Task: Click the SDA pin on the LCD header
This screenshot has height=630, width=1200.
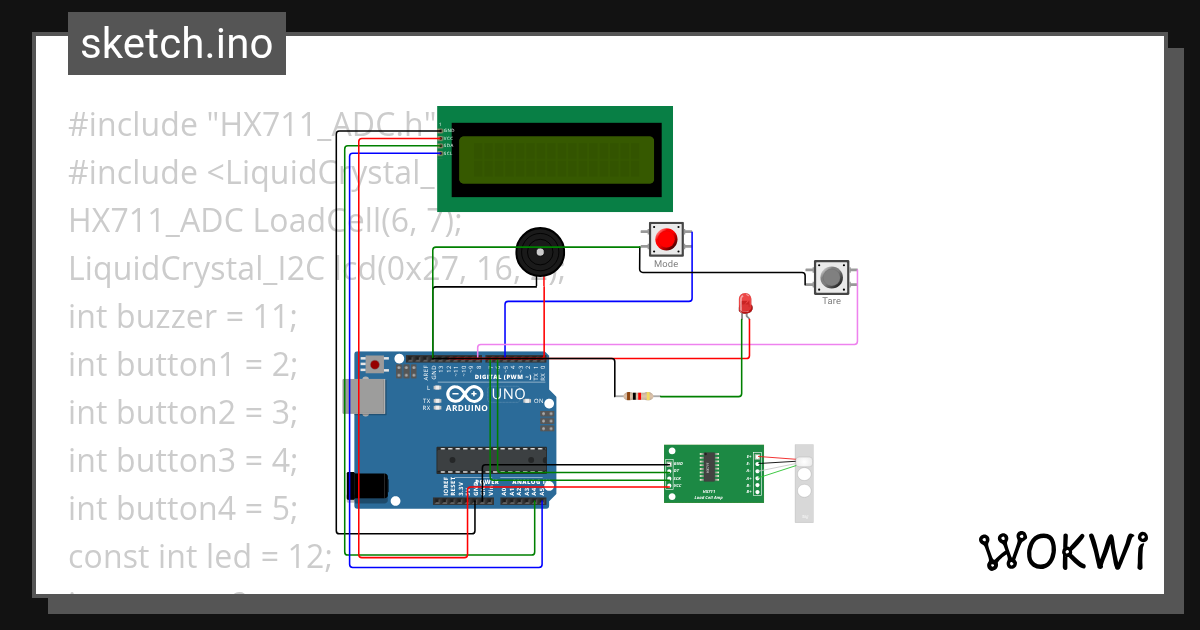Action: (440, 146)
